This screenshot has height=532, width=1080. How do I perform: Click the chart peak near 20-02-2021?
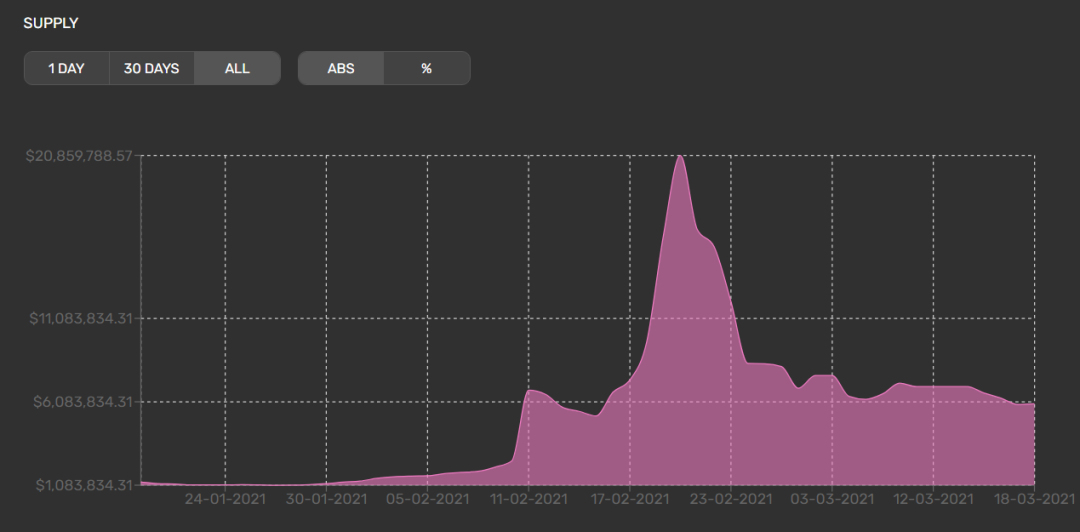point(680,156)
